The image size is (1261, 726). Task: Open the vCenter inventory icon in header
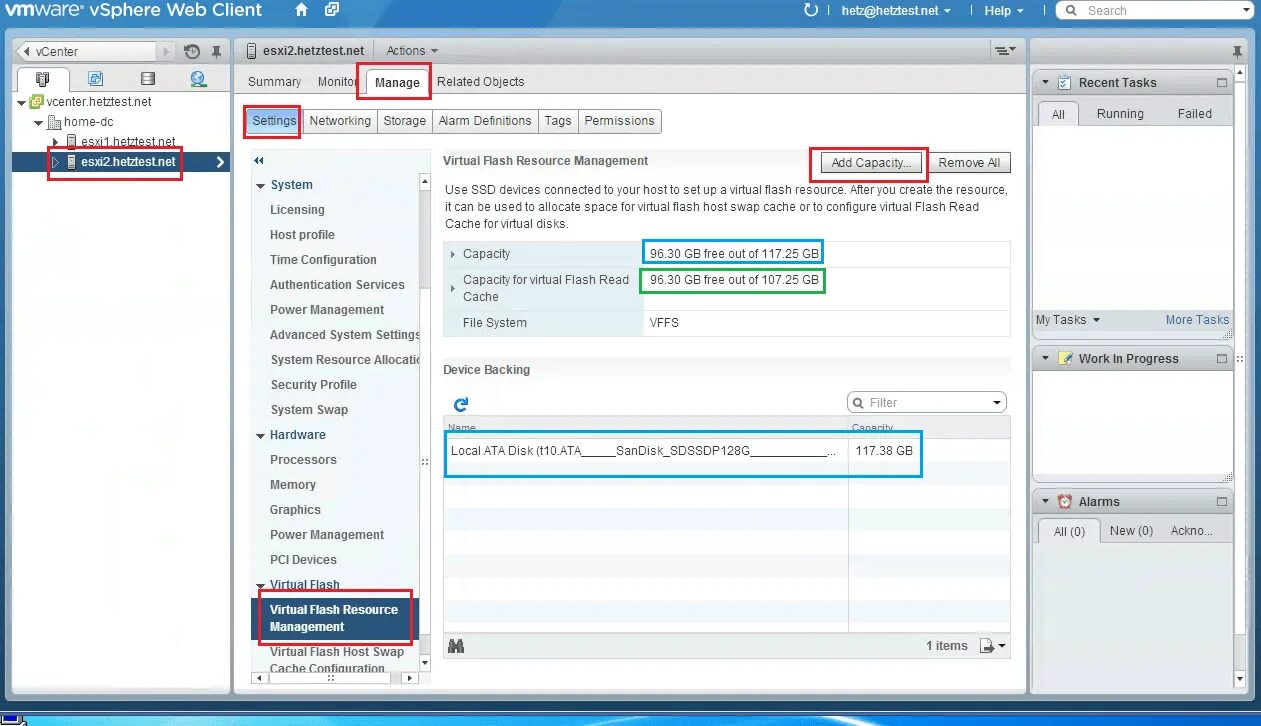[332, 10]
